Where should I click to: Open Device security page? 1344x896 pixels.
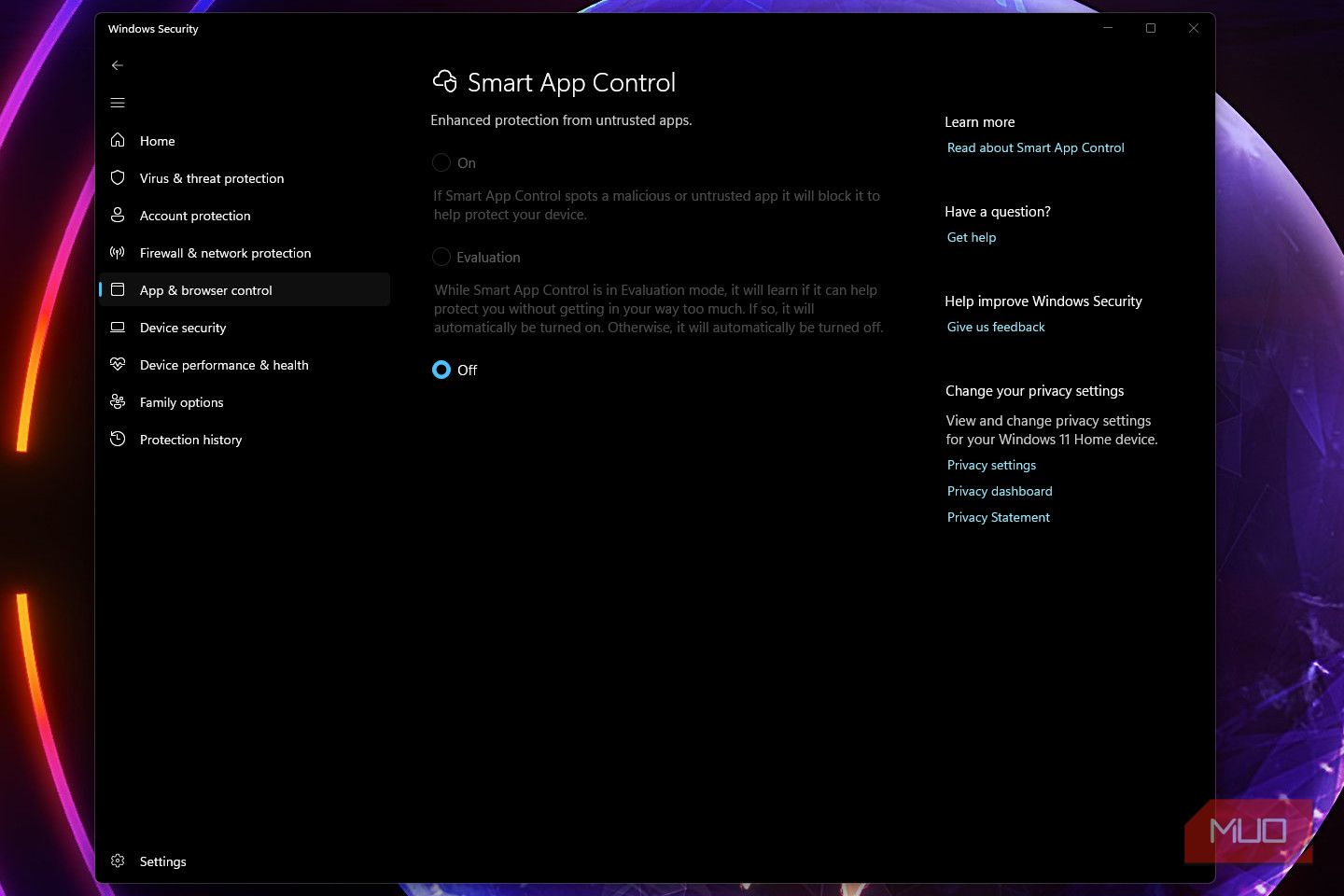pos(245,327)
